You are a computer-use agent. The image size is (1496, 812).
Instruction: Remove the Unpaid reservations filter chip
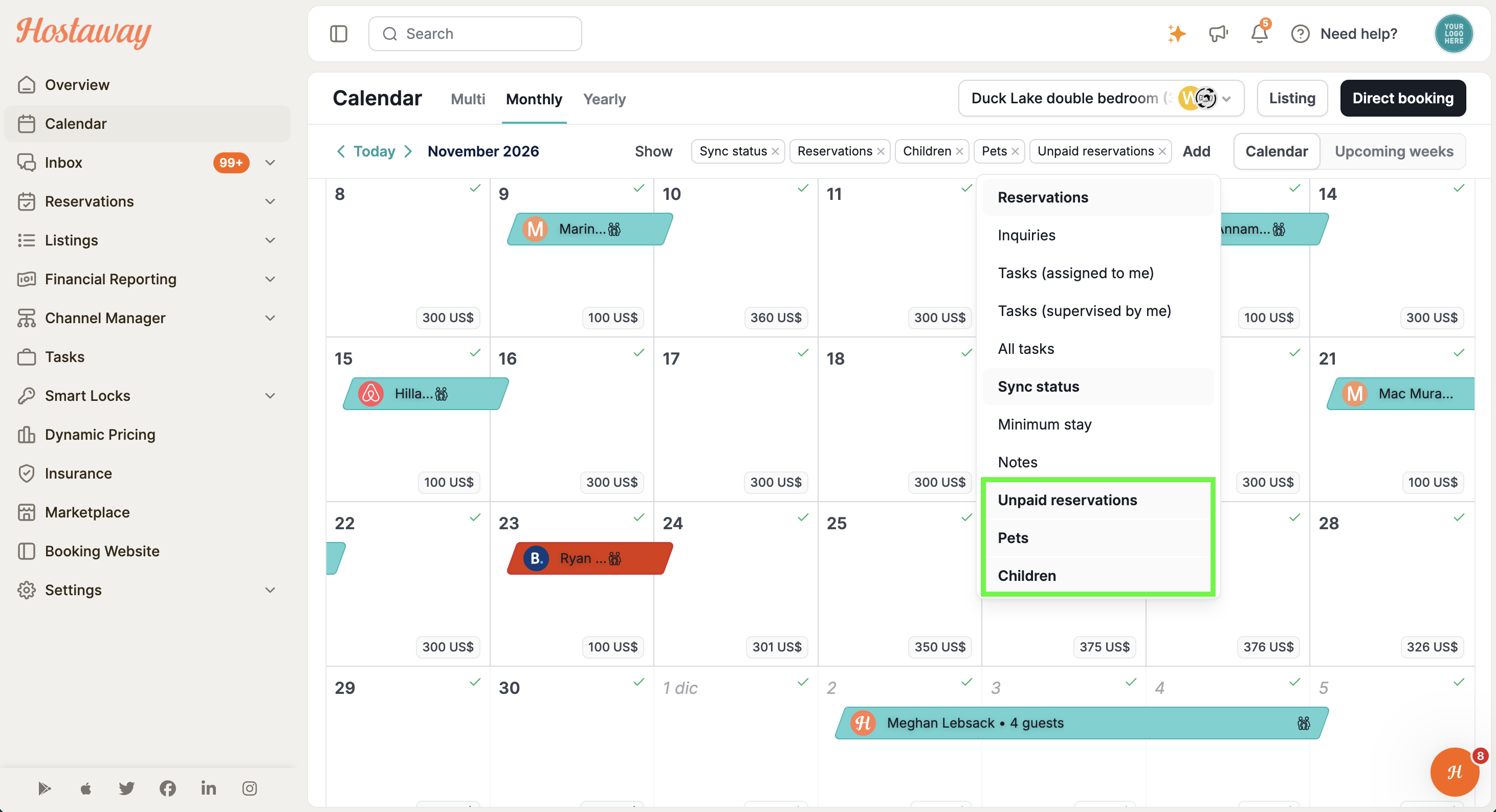pos(1162,151)
